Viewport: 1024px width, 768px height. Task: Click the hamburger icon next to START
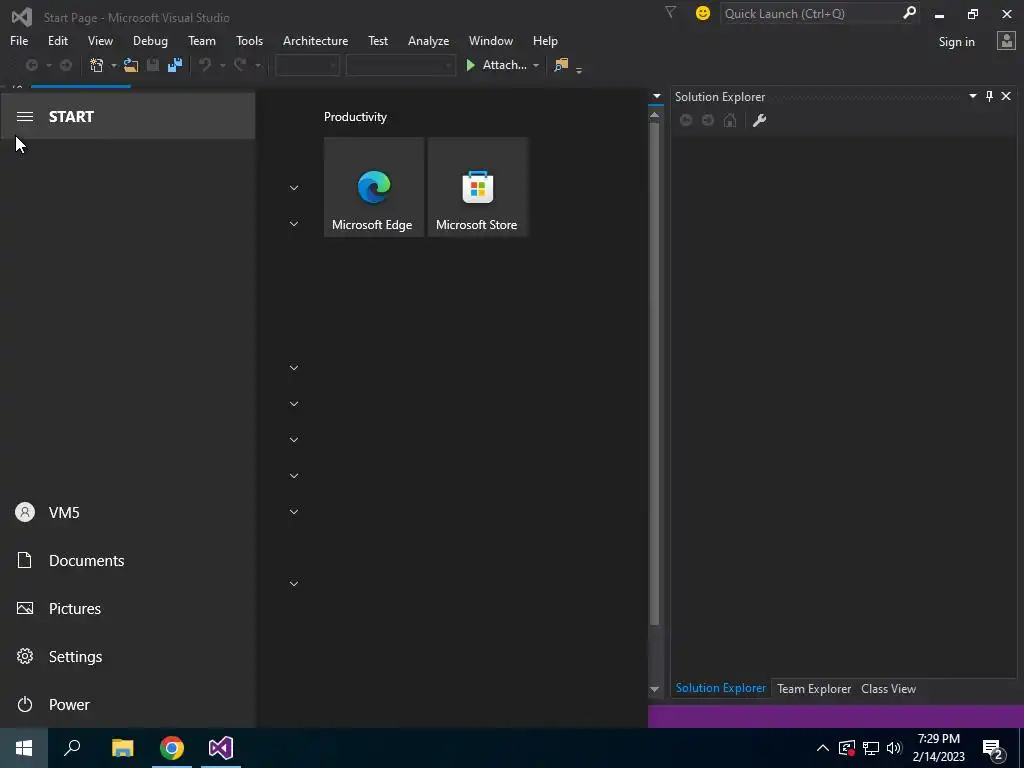tap(25, 116)
